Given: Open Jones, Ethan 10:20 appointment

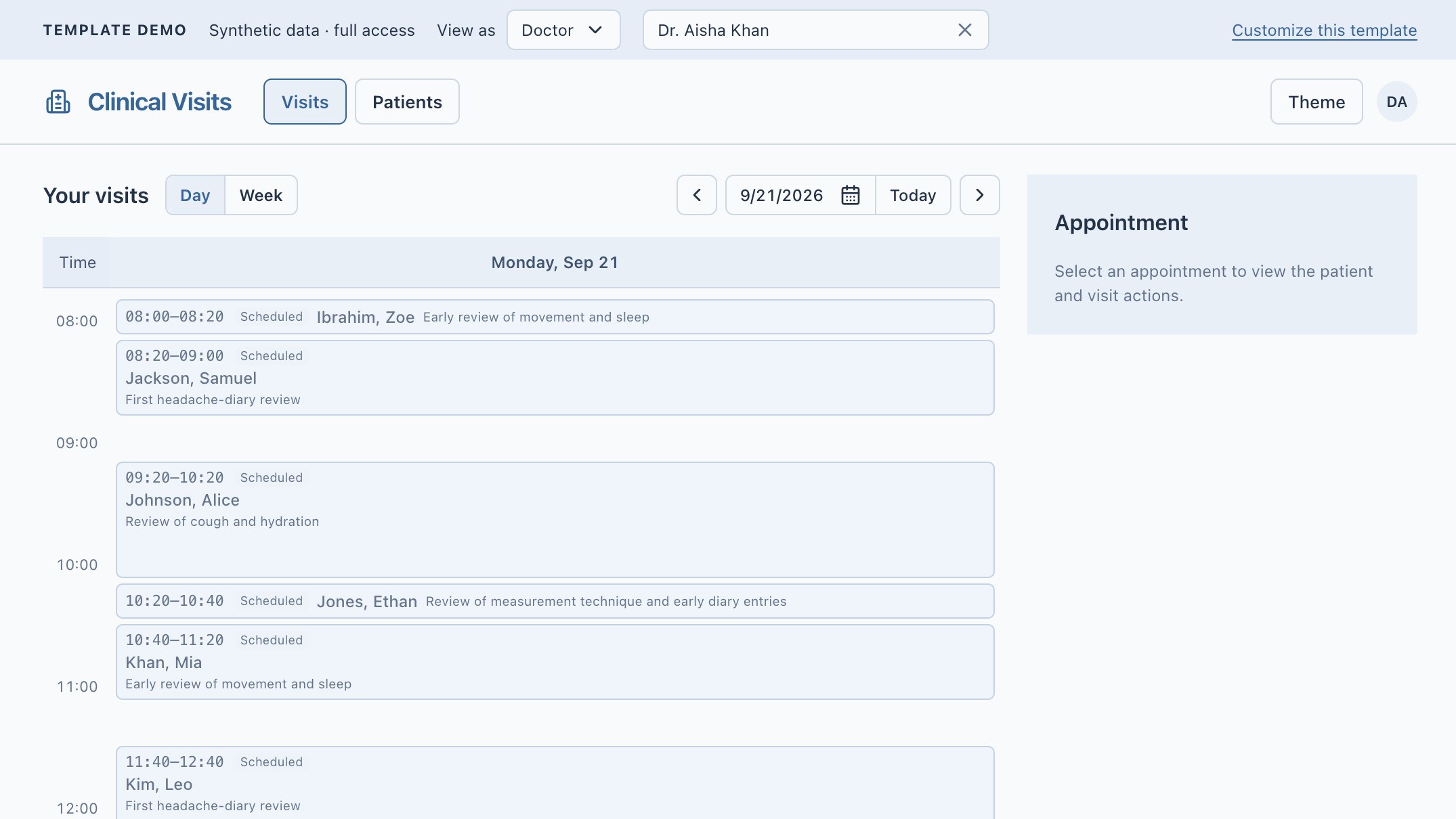Looking at the screenshot, I should (x=555, y=601).
